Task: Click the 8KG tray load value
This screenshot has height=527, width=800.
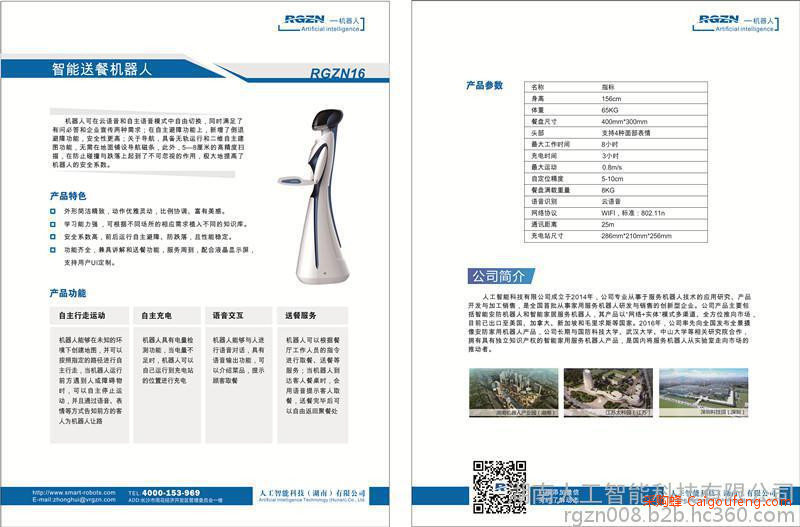Action: coord(608,190)
